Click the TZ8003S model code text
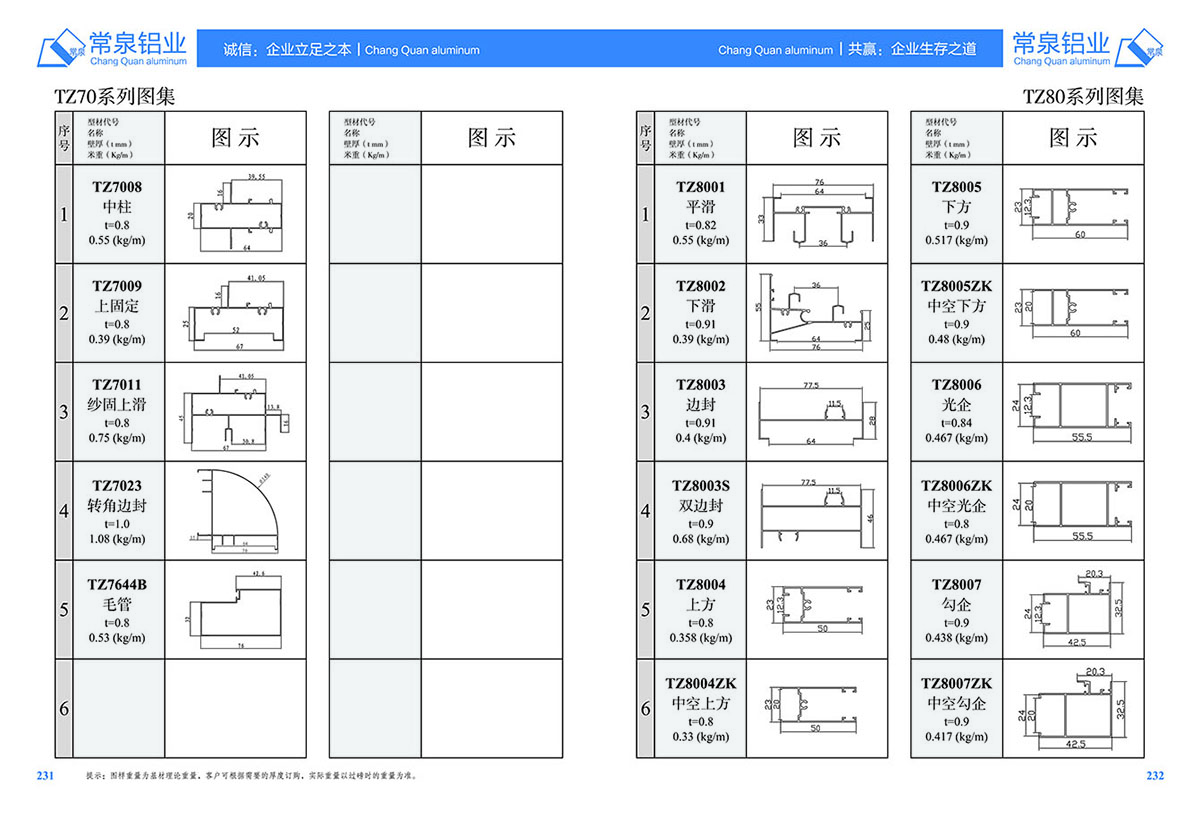This screenshot has height=816, width=1200. click(x=701, y=486)
